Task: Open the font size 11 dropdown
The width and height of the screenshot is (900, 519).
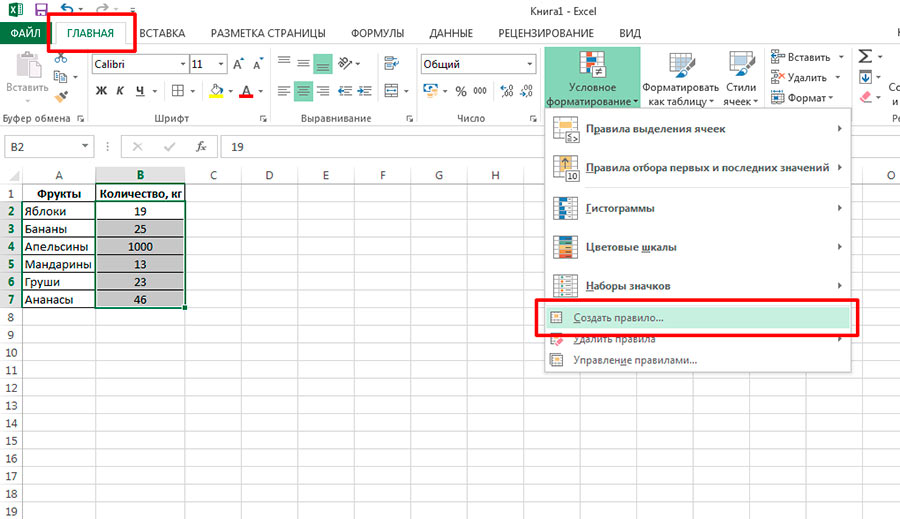Action: click(221, 64)
